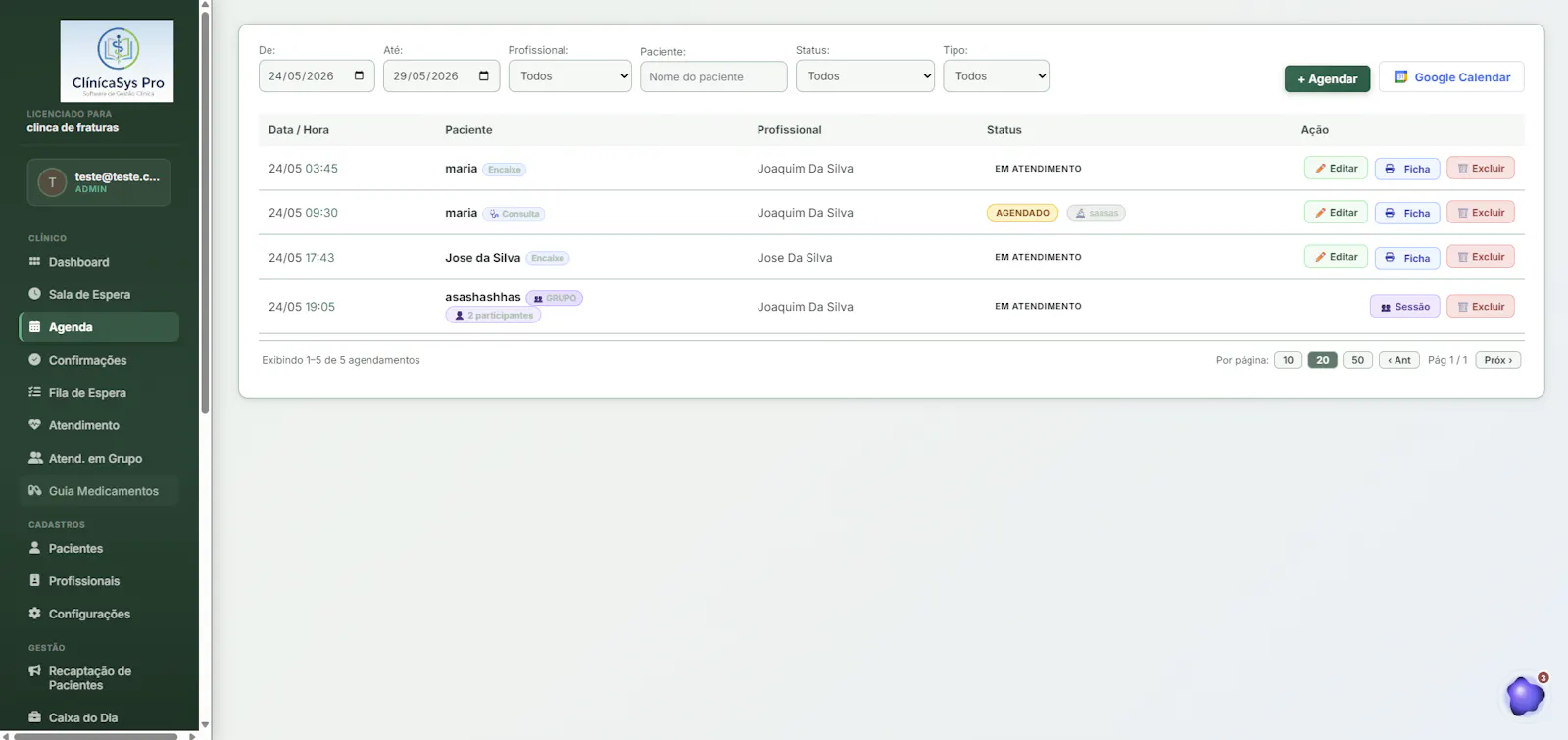Open Ficha for 03:45 maria appointment
The height and width of the screenshot is (740, 1568).
tap(1407, 169)
